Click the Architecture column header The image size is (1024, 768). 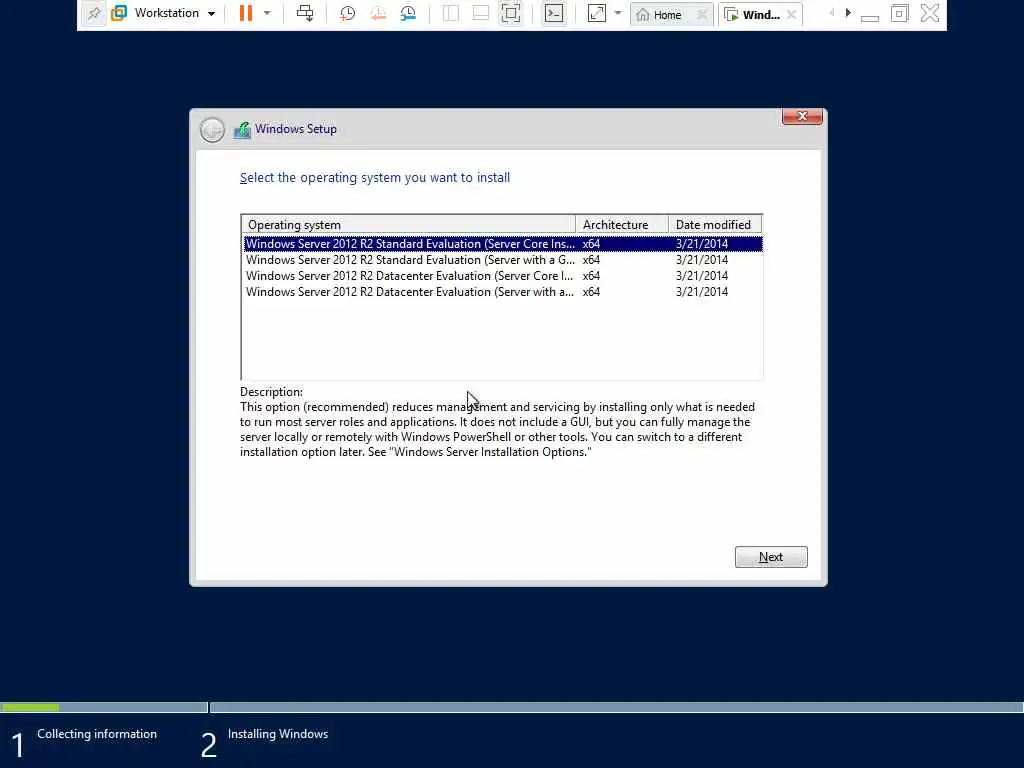click(x=622, y=225)
